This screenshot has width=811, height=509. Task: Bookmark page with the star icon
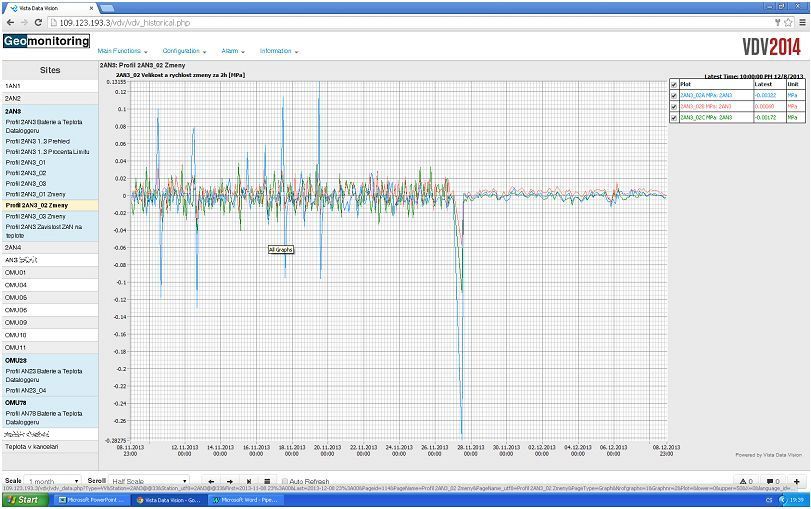pos(788,22)
